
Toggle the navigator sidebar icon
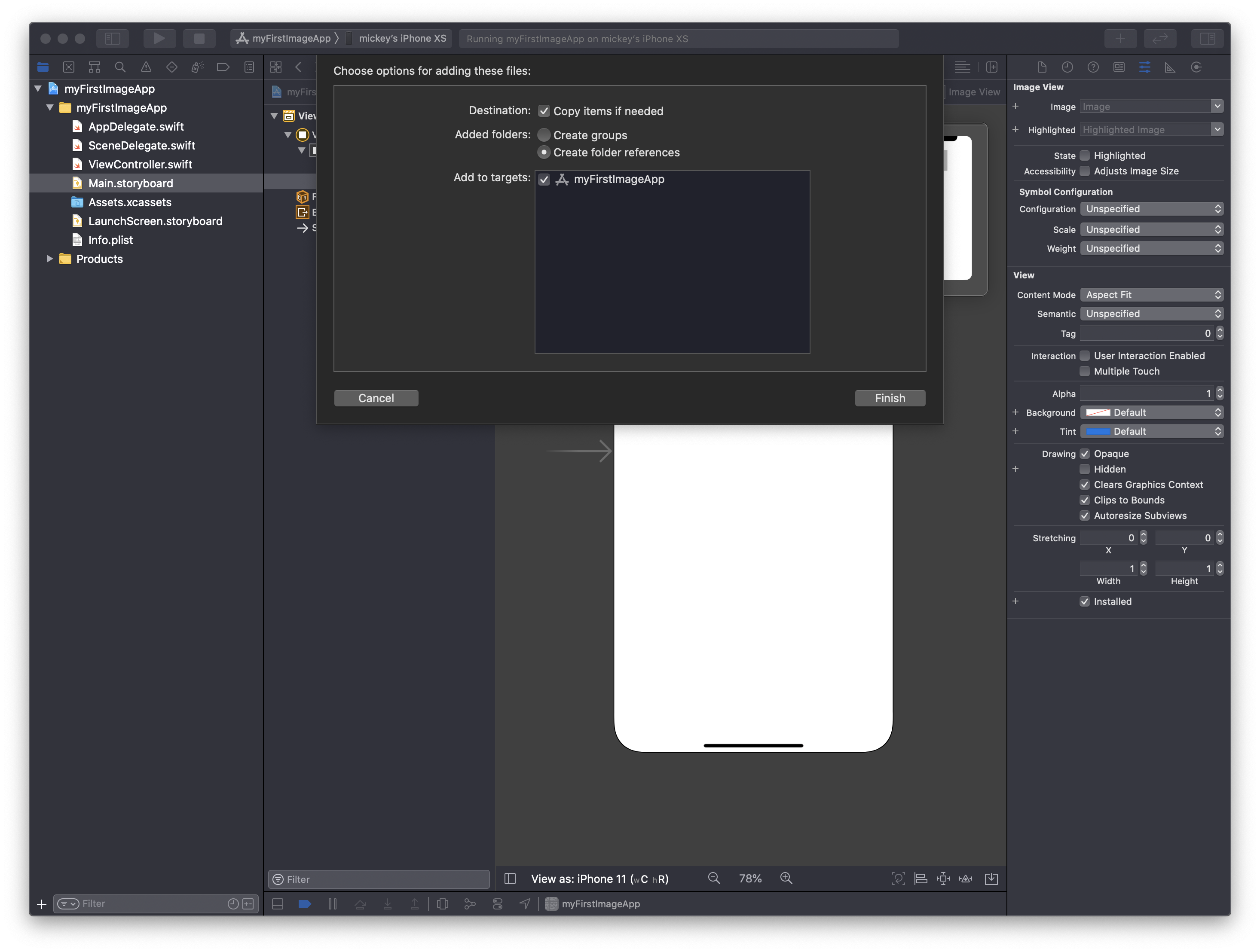coord(112,38)
